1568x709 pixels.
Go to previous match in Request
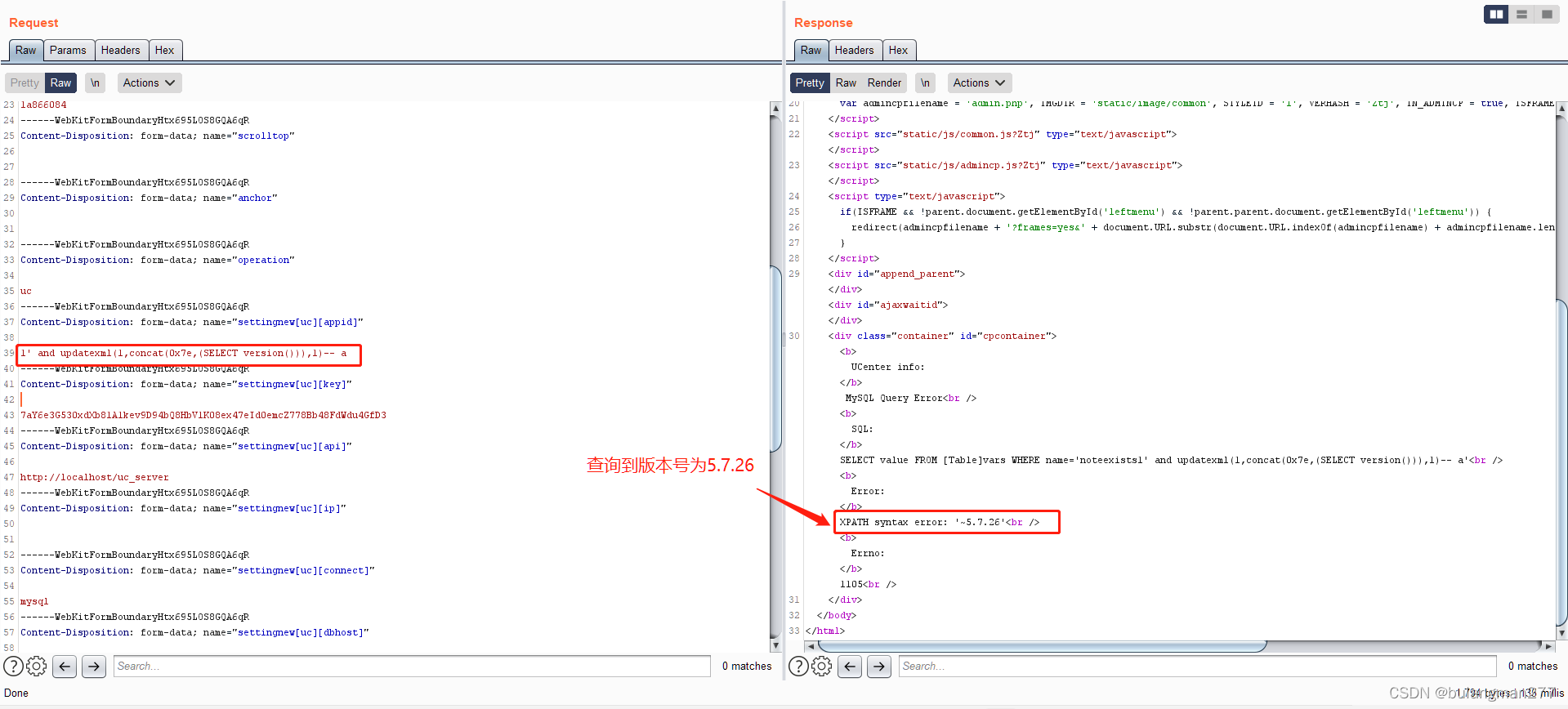(x=65, y=667)
